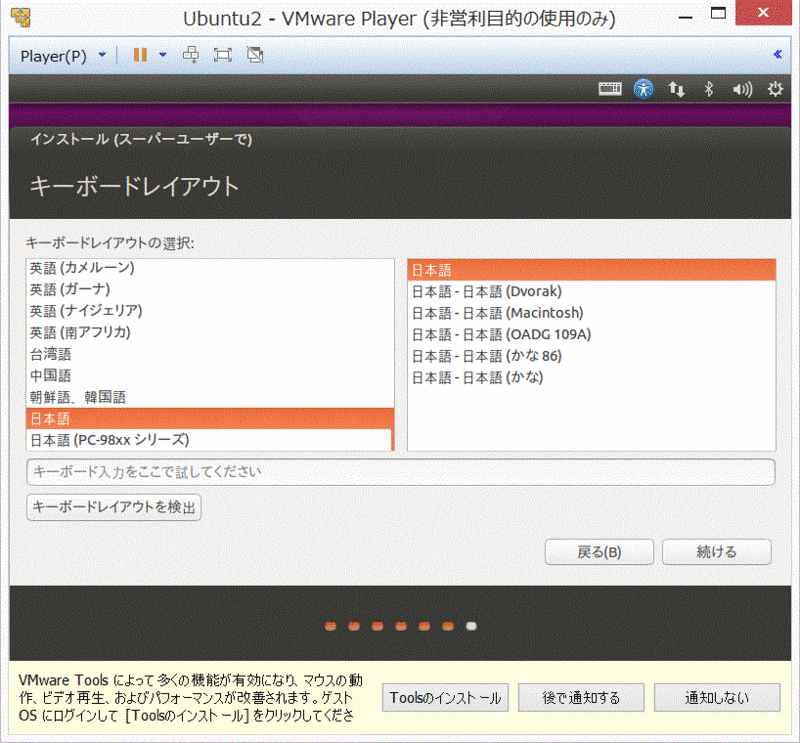Pause the virtual machine
Image resolution: width=800 pixels, height=743 pixels.
click(138, 55)
